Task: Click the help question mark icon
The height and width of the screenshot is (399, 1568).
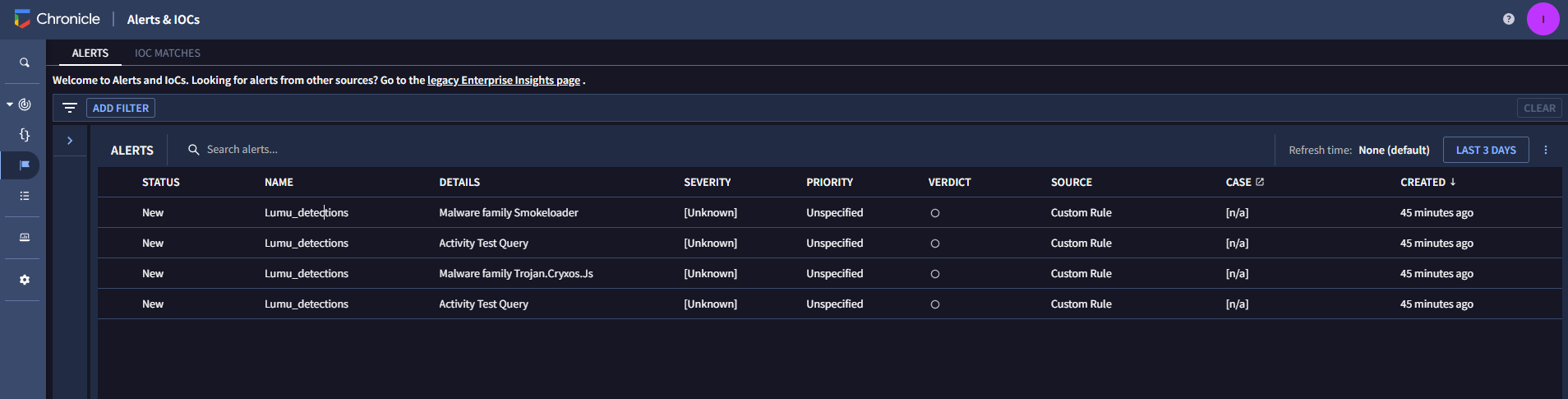Action: 1509,19
